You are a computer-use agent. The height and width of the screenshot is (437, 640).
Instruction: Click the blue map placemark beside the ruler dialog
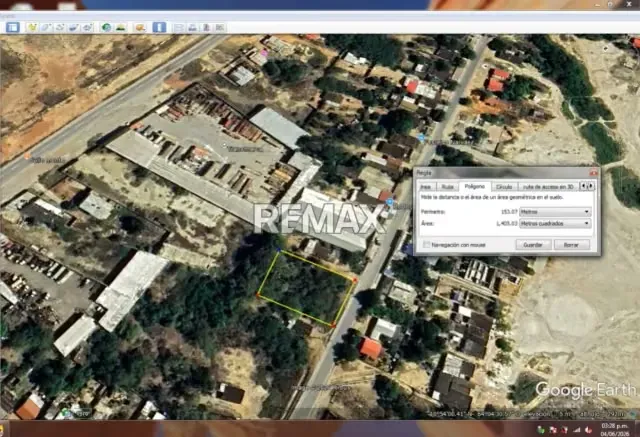[390, 202]
